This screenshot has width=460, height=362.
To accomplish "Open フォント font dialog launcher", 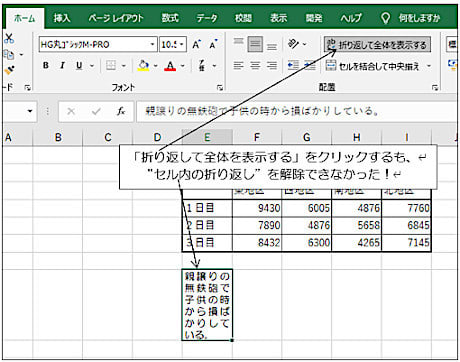I will (219, 88).
